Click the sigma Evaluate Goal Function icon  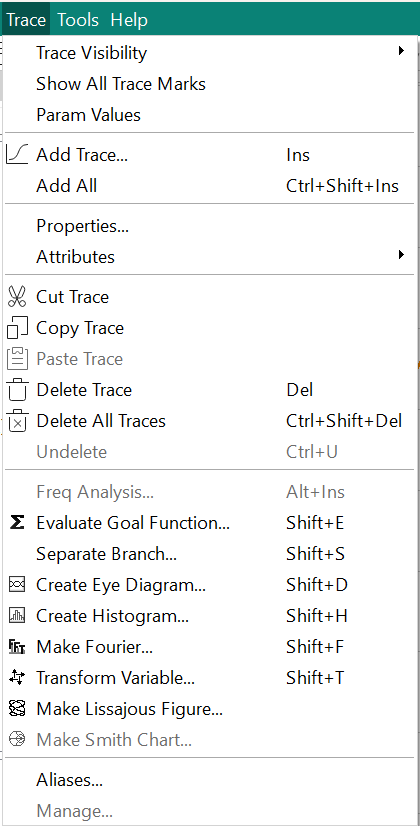pos(17,523)
